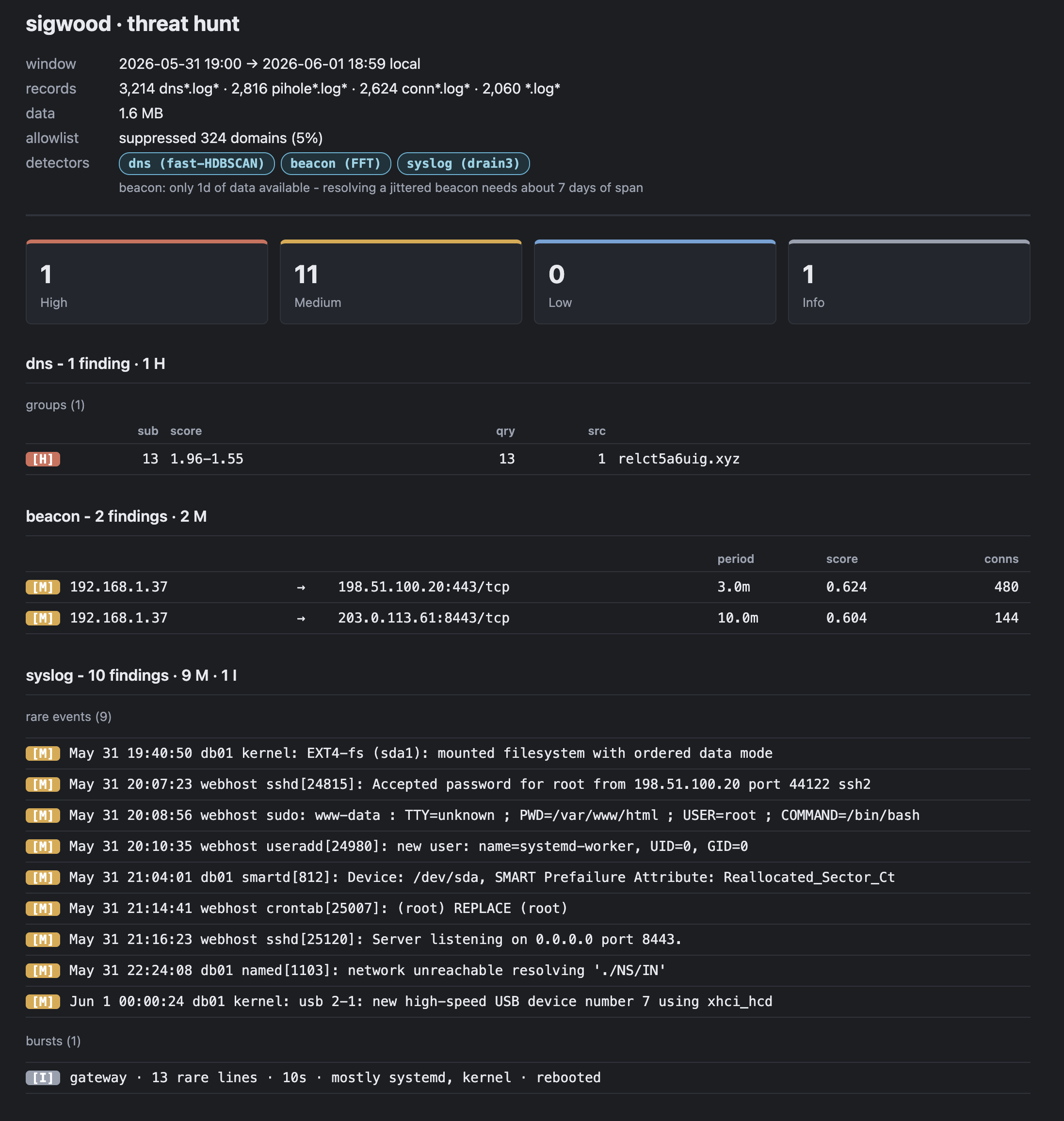Click the bursts (1) subsection label
The width and height of the screenshot is (1064, 1121).
(53, 1041)
